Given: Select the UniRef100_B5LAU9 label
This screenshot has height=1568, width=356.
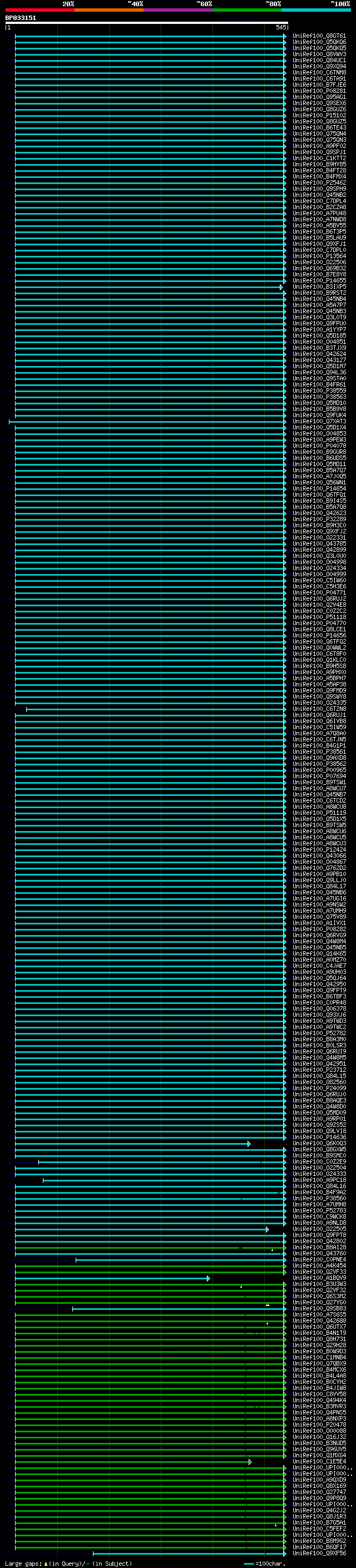Looking at the screenshot, I should tap(319, 238).
